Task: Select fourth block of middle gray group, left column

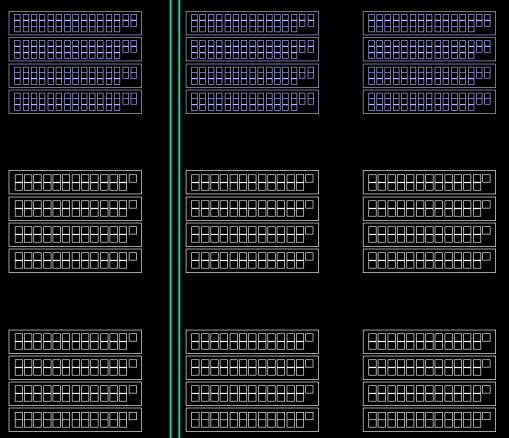Action: tap(75, 261)
